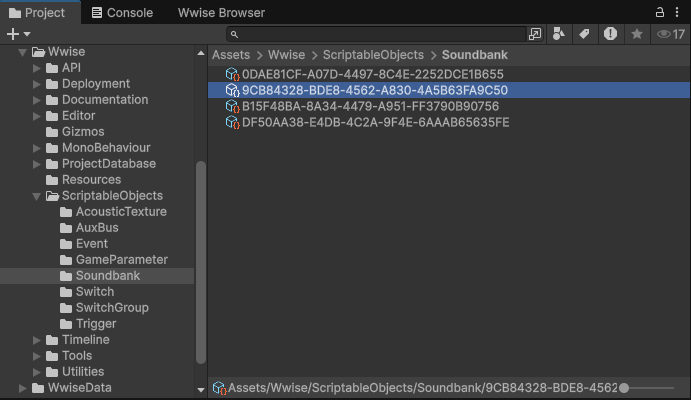Viewport: 691px width, 400px height.
Task: Click into the project search field
Action: click(x=375, y=34)
